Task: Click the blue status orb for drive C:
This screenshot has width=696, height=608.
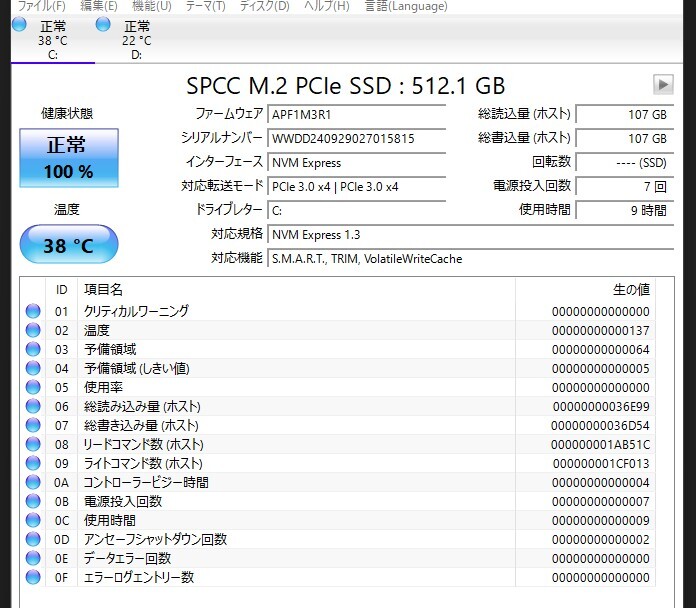Action: pyautogui.click(x=19, y=24)
